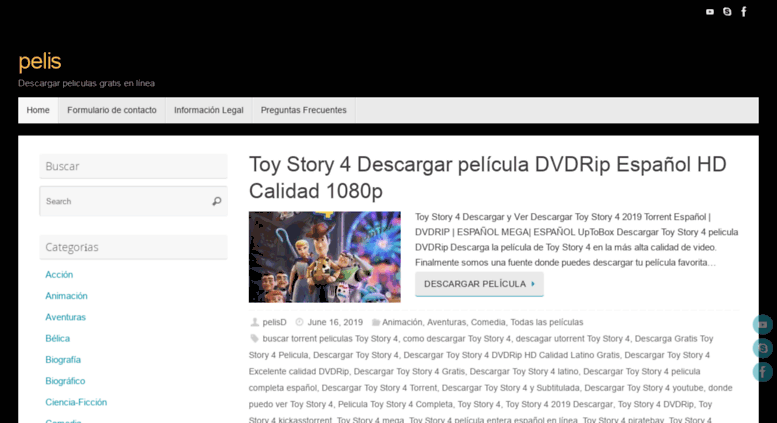Open tag Pelicula Toy Story 4 Completa
Viewport: 777px width, 423px height.
pos(395,404)
